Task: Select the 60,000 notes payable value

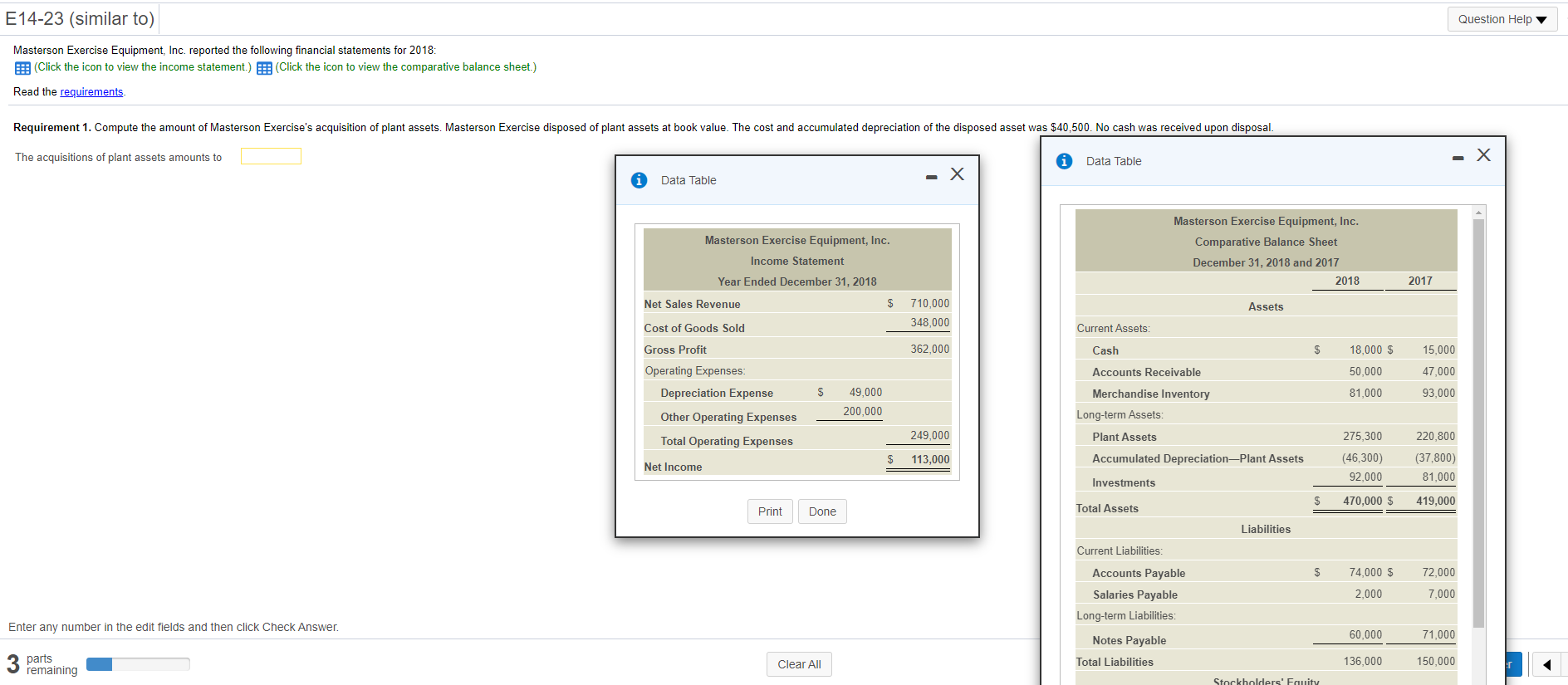Action: pyautogui.click(x=1365, y=635)
